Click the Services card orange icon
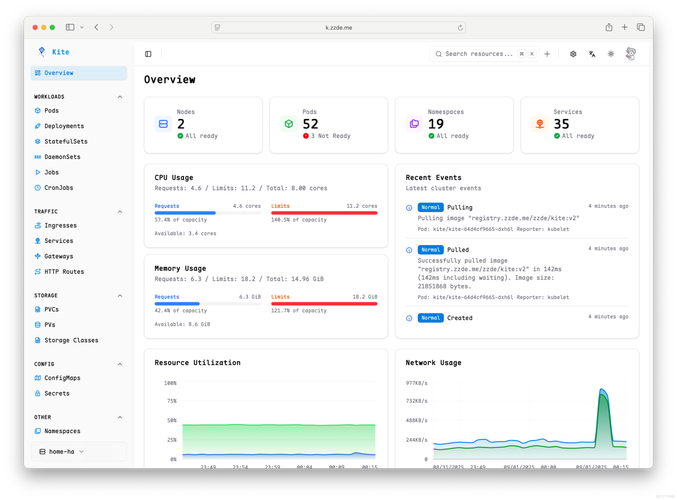 [540, 124]
